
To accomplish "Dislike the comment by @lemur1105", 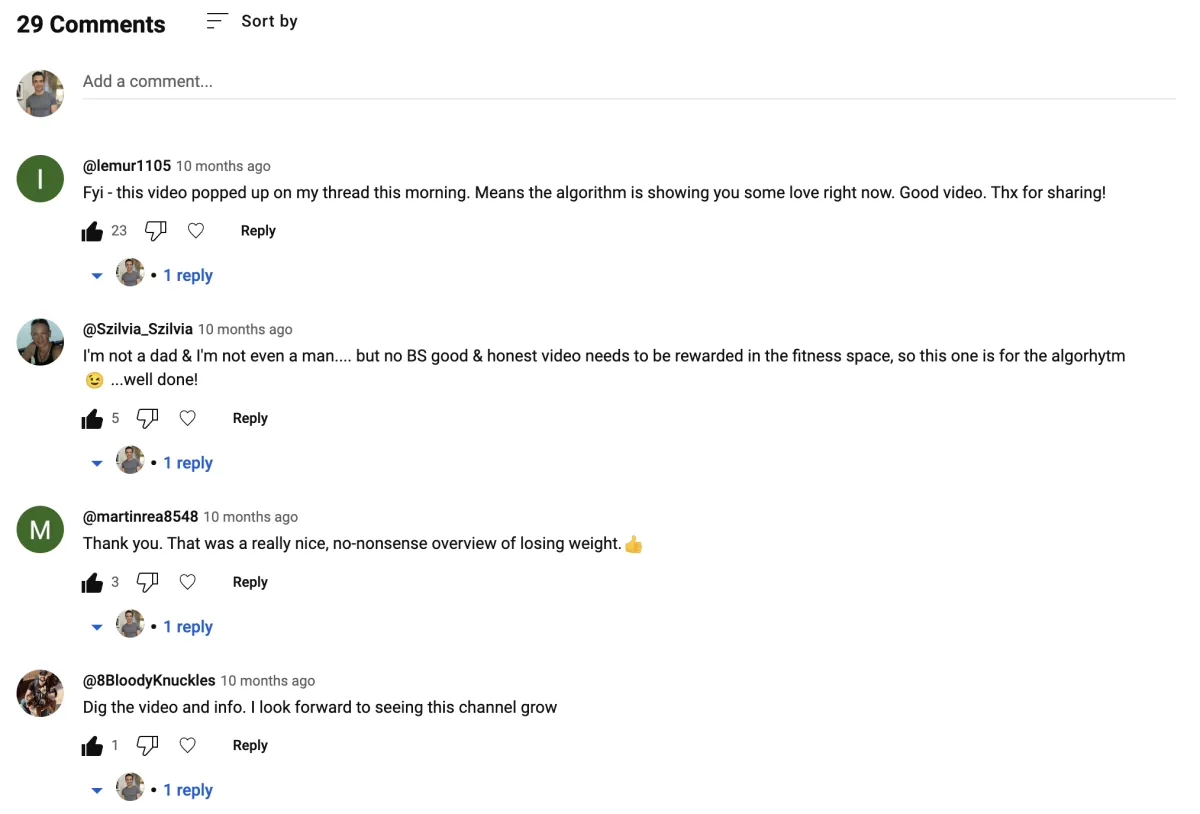I will click(156, 231).
